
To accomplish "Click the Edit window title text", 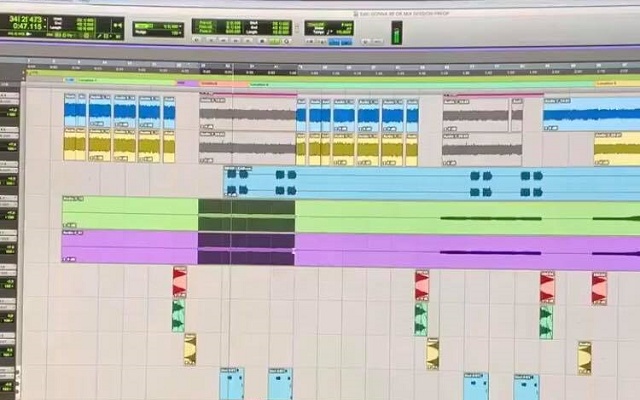I will pyautogui.click(x=404, y=14).
